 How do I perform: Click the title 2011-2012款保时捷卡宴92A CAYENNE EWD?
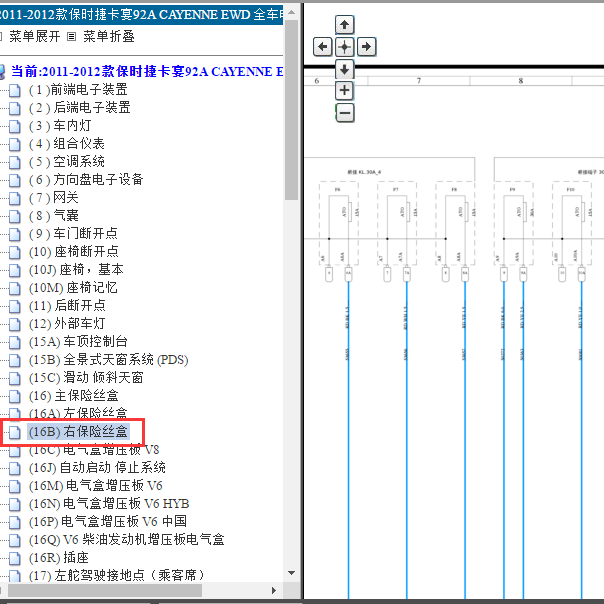click(141, 15)
